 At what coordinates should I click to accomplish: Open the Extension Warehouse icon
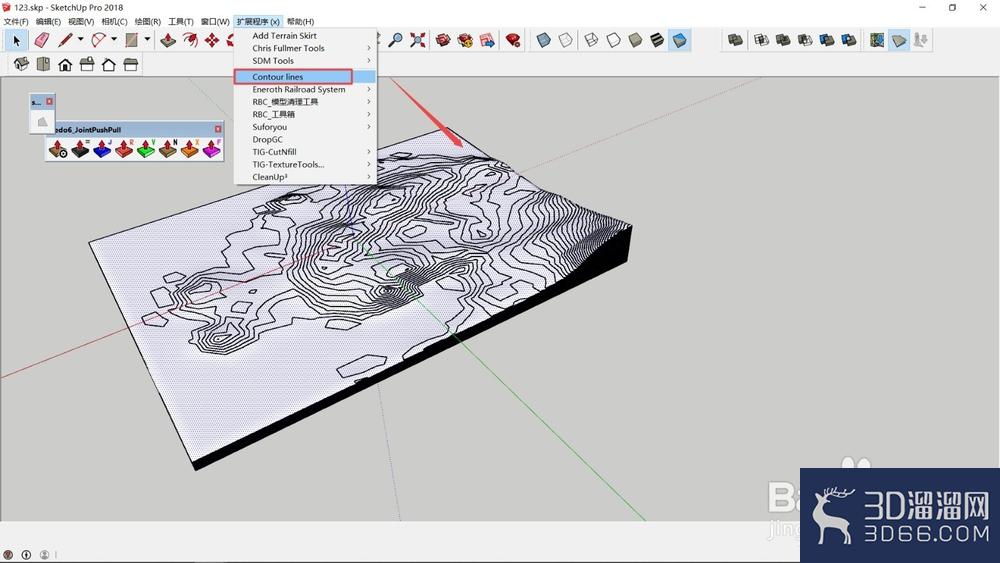coord(465,40)
